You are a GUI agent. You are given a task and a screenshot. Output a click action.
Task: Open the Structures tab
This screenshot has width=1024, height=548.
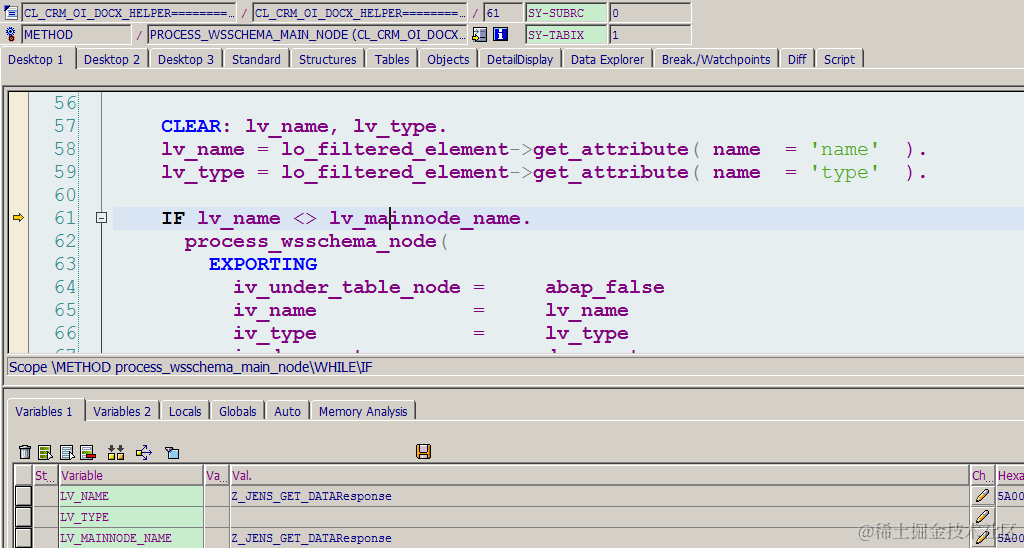click(x=328, y=59)
